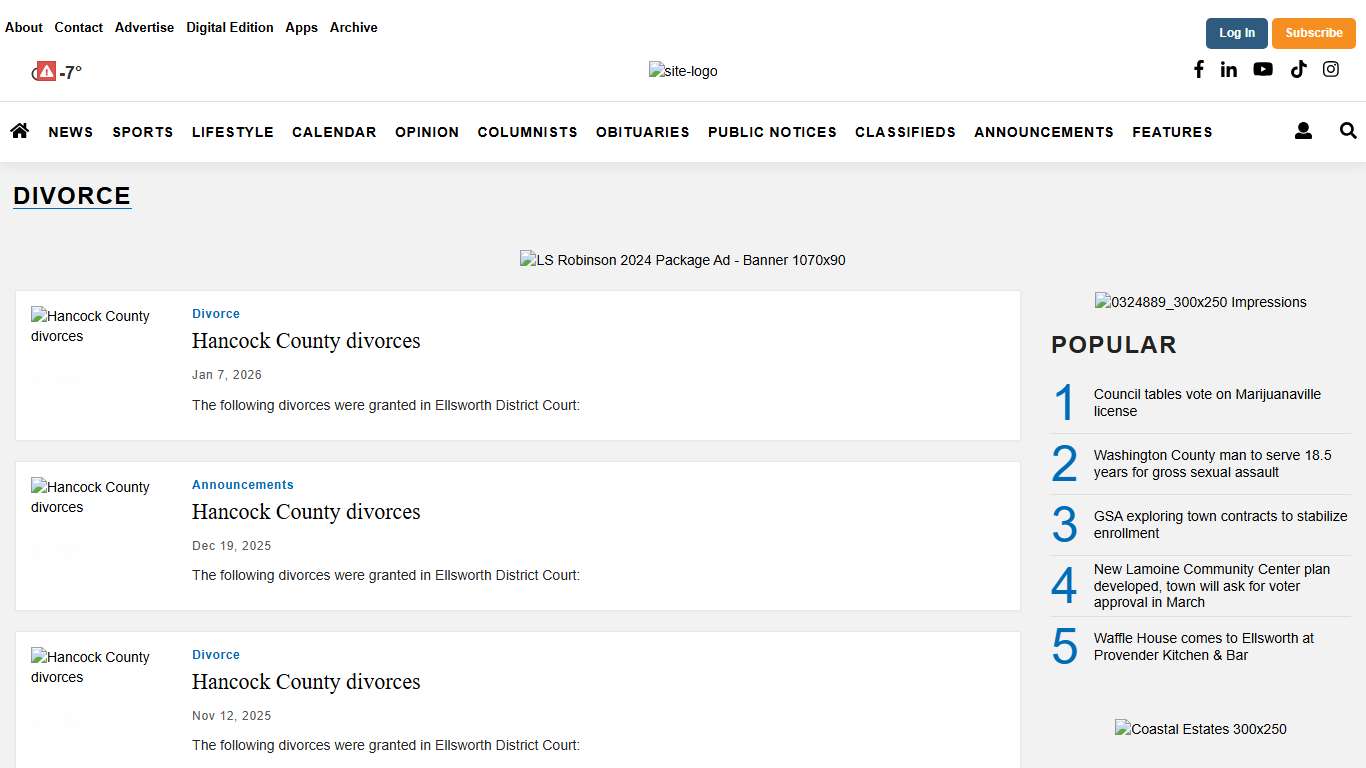Image resolution: width=1366 pixels, height=768 pixels.
Task: Open the Jan 7, 2026 divorces article
Action: [x=306, y=341]
